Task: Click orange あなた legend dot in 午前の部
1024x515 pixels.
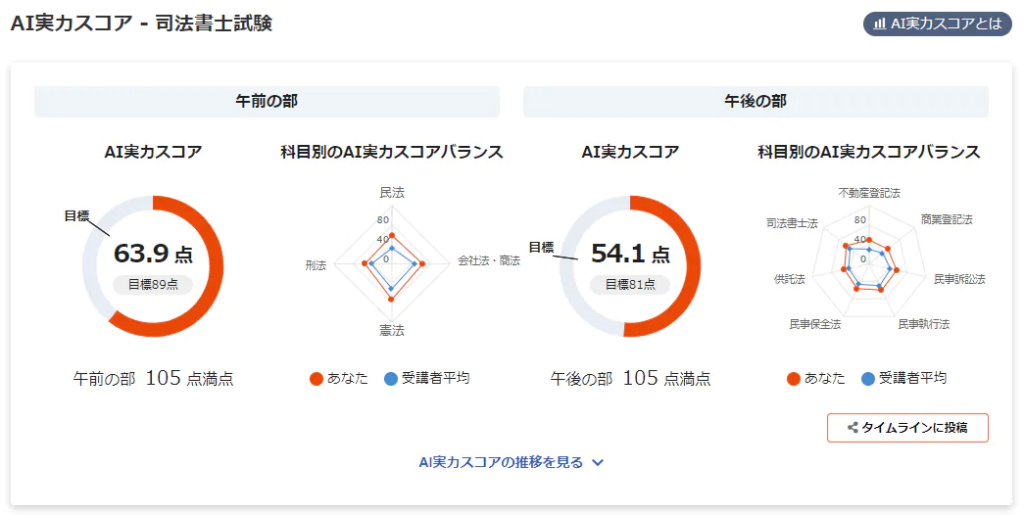Action: click(x=316, y=379)
